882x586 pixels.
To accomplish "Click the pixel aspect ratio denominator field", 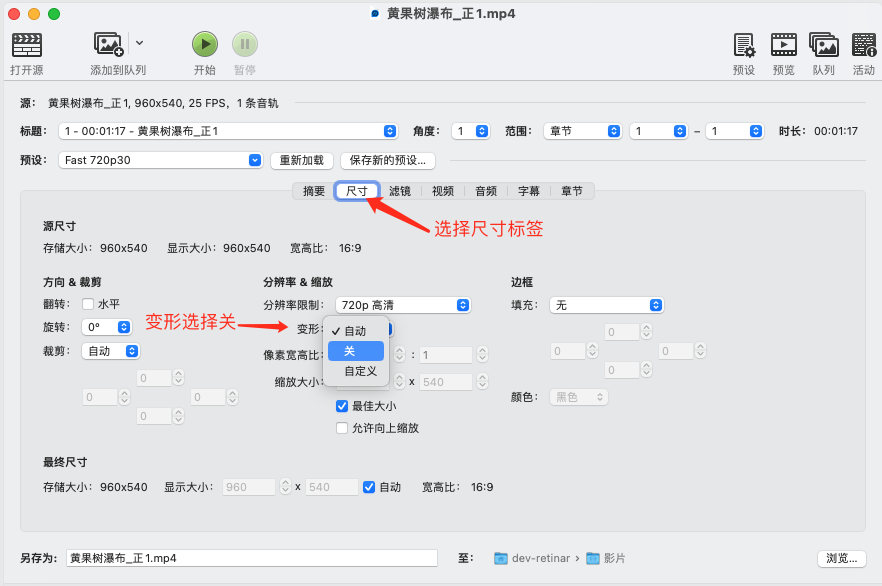I will [x=446, y=355].
